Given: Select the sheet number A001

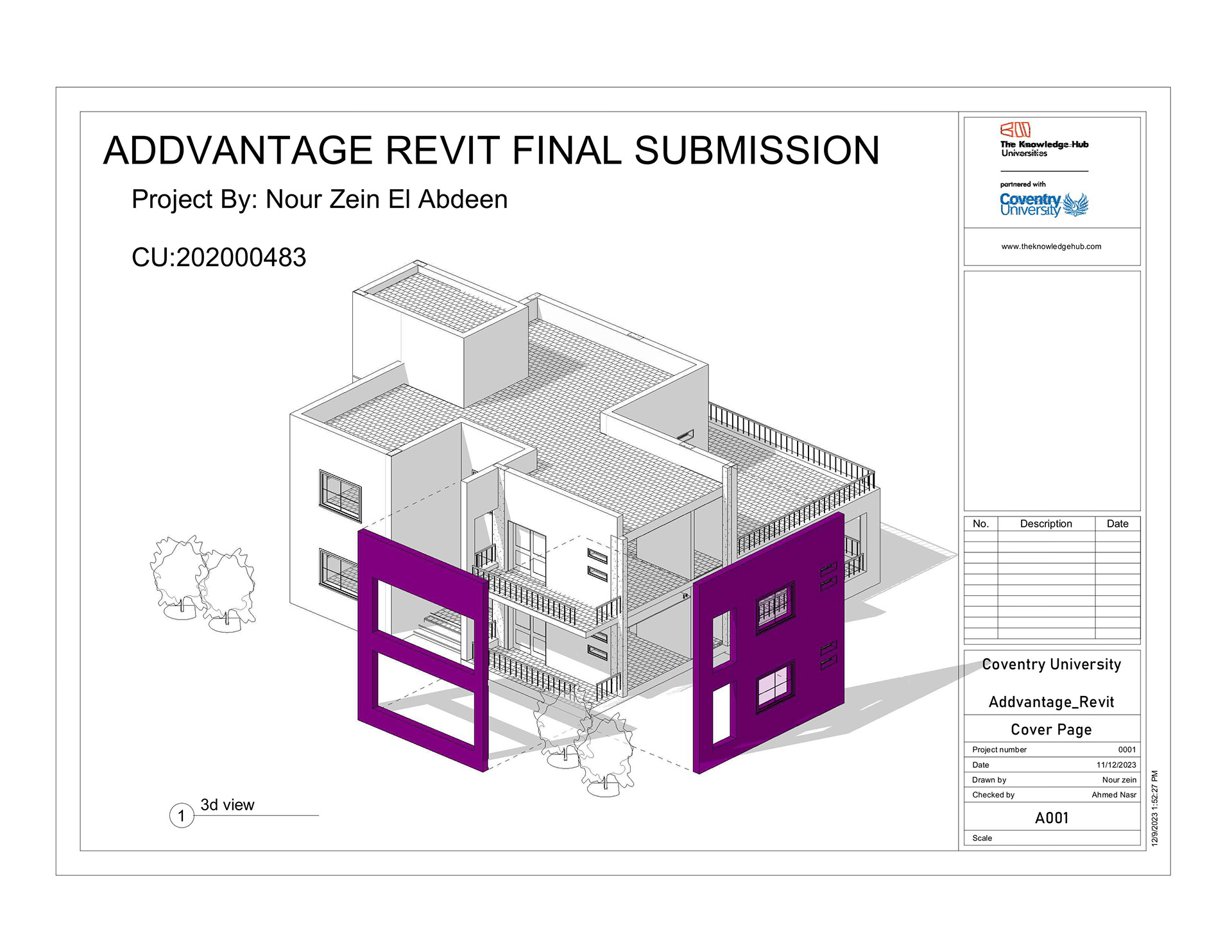Looking at the screenshot, I should [x=1052, y=818].
